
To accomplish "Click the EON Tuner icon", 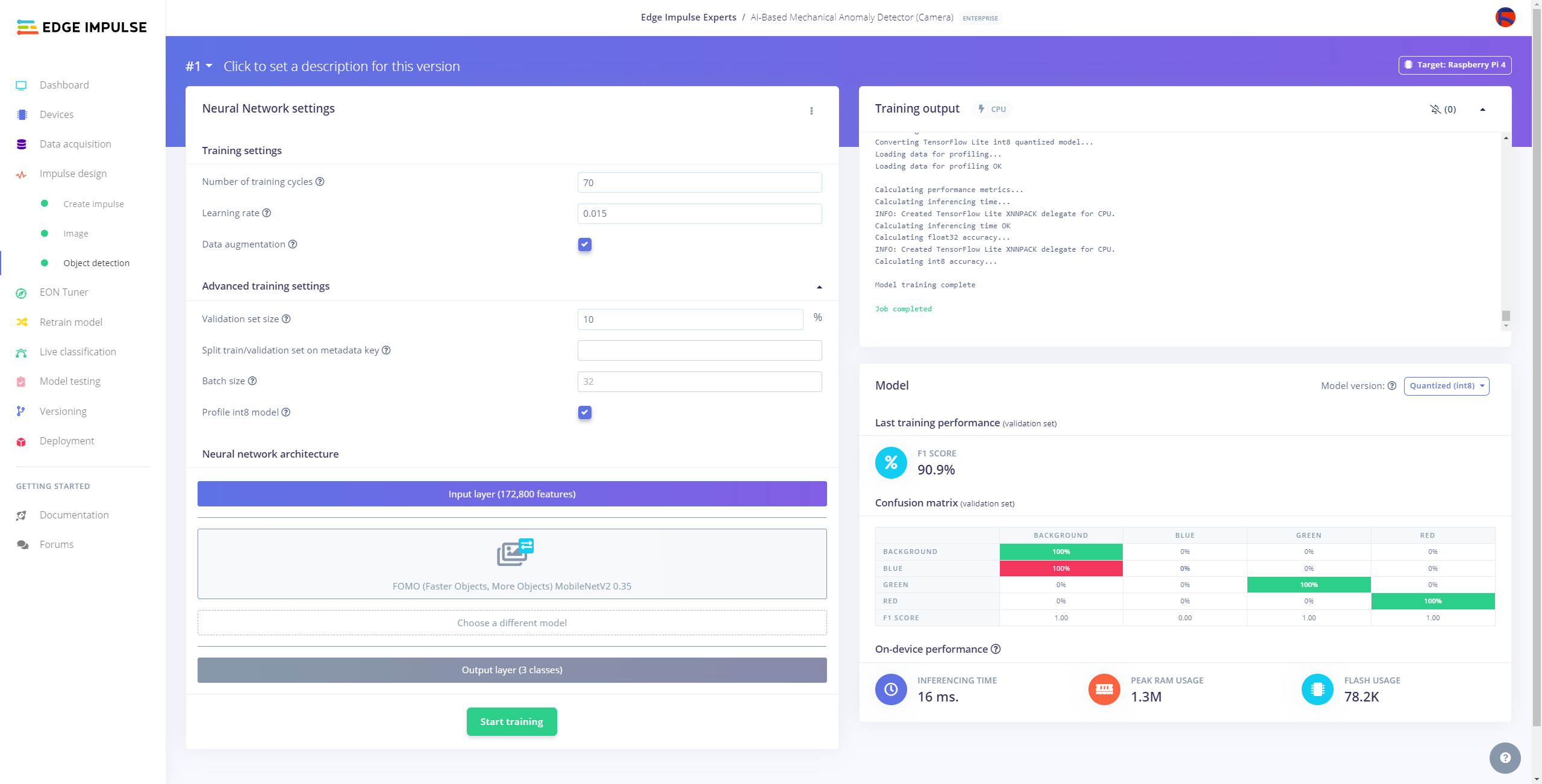I will click(x=21, y=292).
